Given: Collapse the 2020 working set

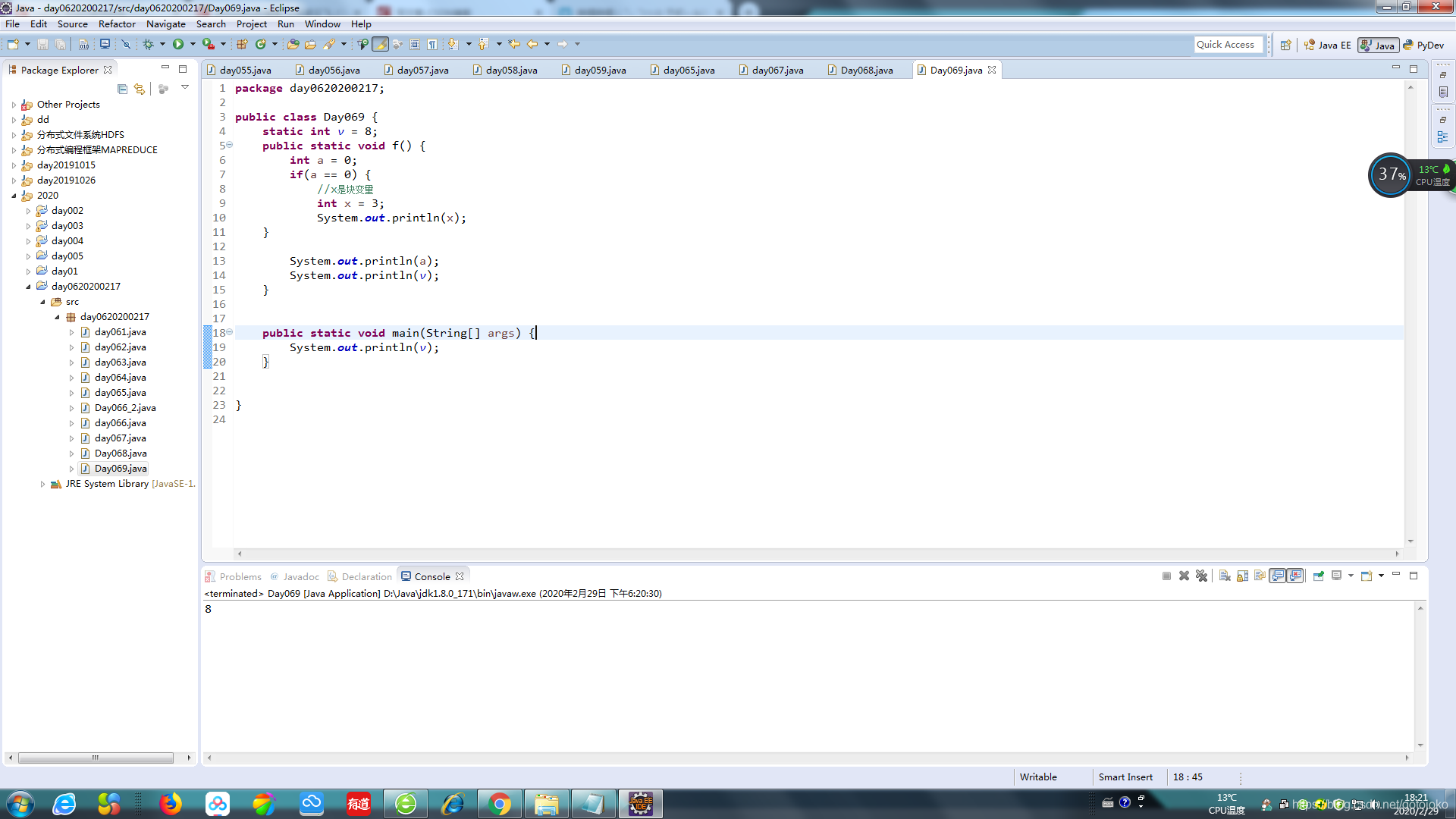Looking at the screenshot, I should 14,196.
